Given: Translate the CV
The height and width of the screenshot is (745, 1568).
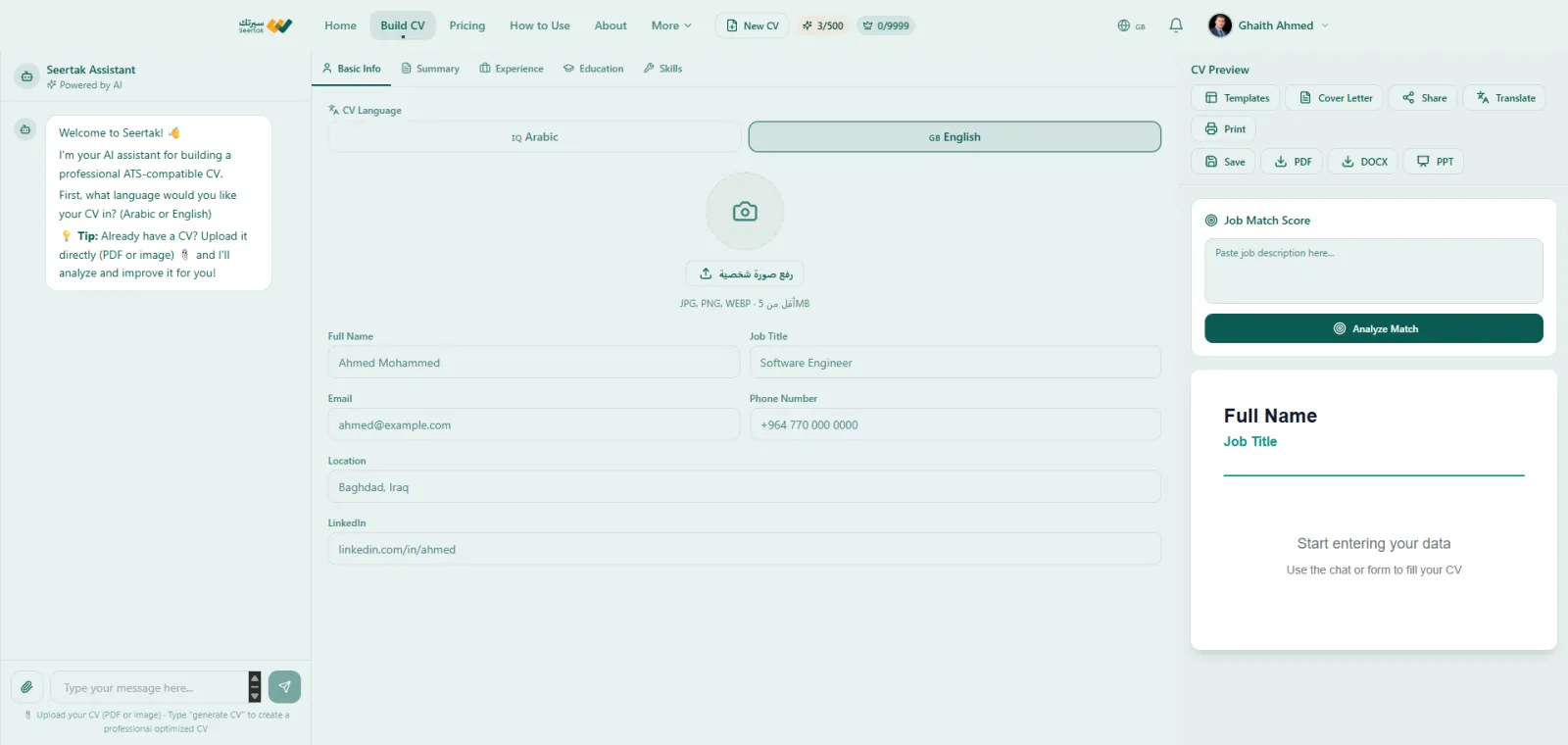Looking at the screenshot, I should click(x=1505, y=98).
